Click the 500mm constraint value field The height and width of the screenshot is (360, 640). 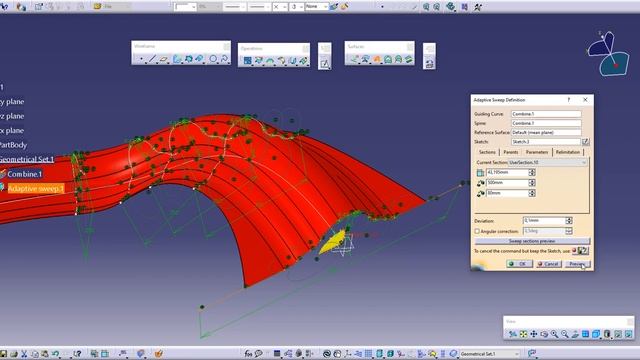click(x=507, y=183)
